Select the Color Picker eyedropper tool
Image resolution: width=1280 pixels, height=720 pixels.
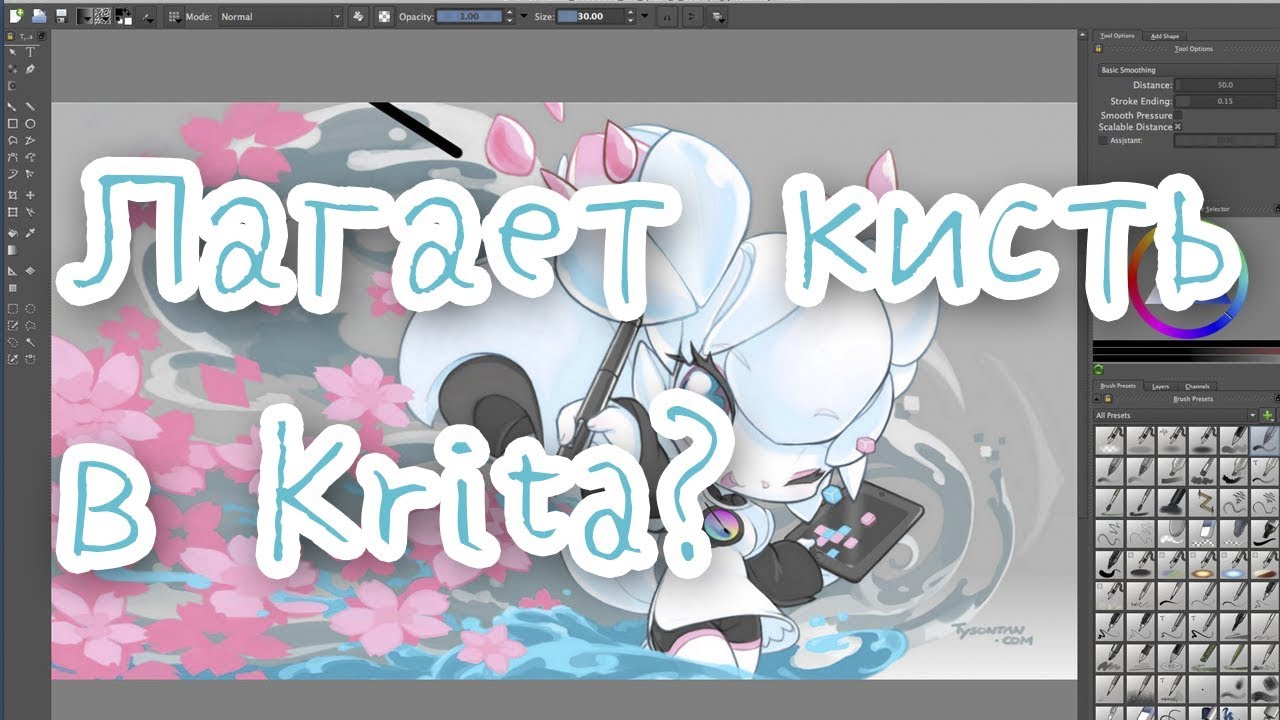point(31,233)
